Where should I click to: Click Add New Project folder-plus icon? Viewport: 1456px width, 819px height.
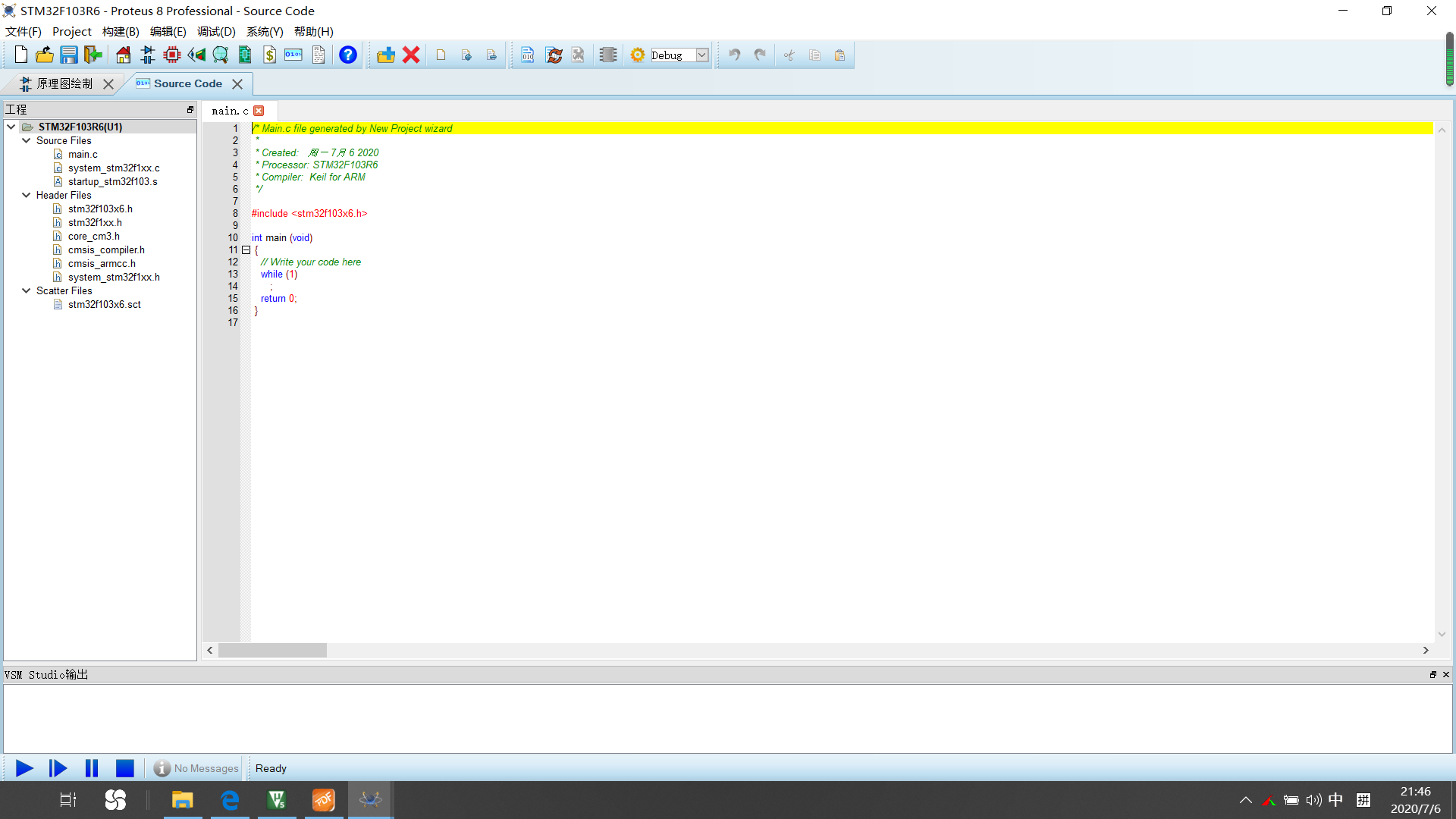click(x=386, y=55)
